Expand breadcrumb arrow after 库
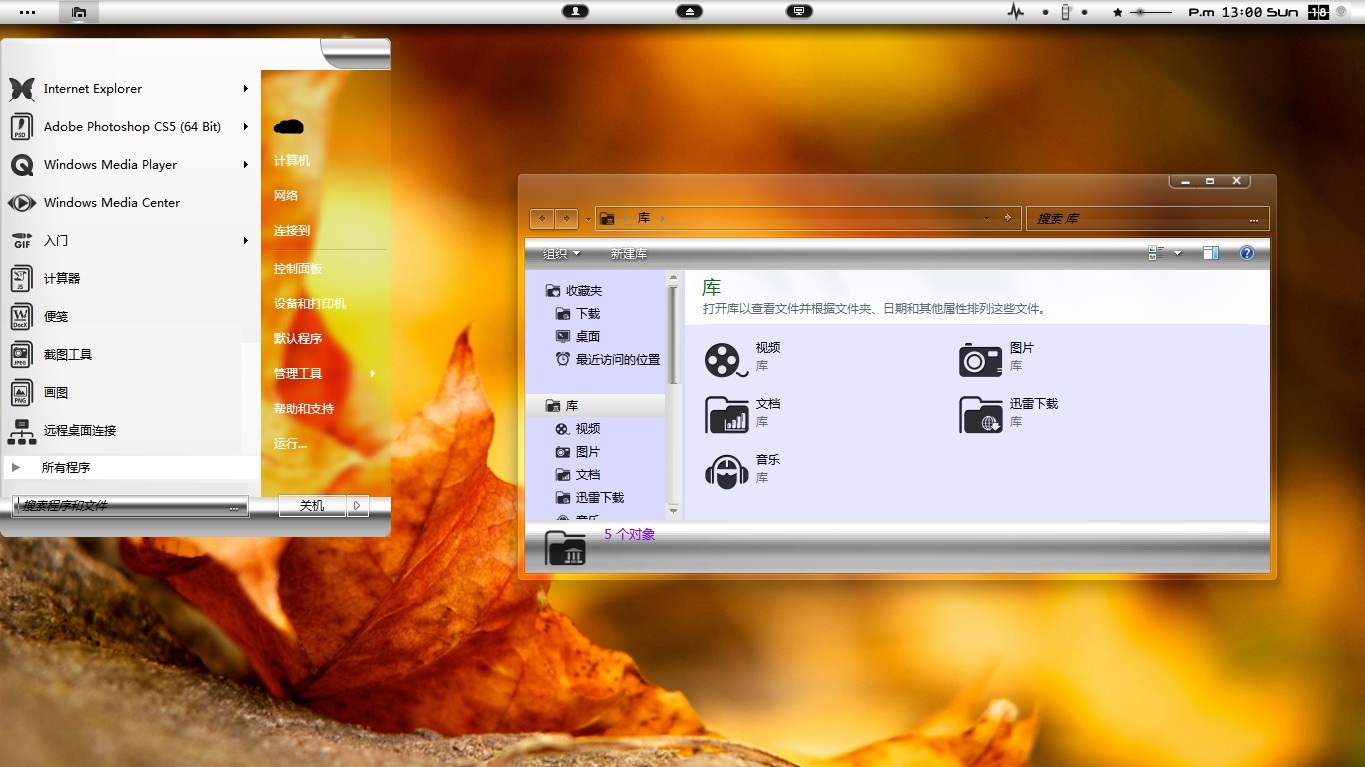The image size is (1365, 767). 662,218
